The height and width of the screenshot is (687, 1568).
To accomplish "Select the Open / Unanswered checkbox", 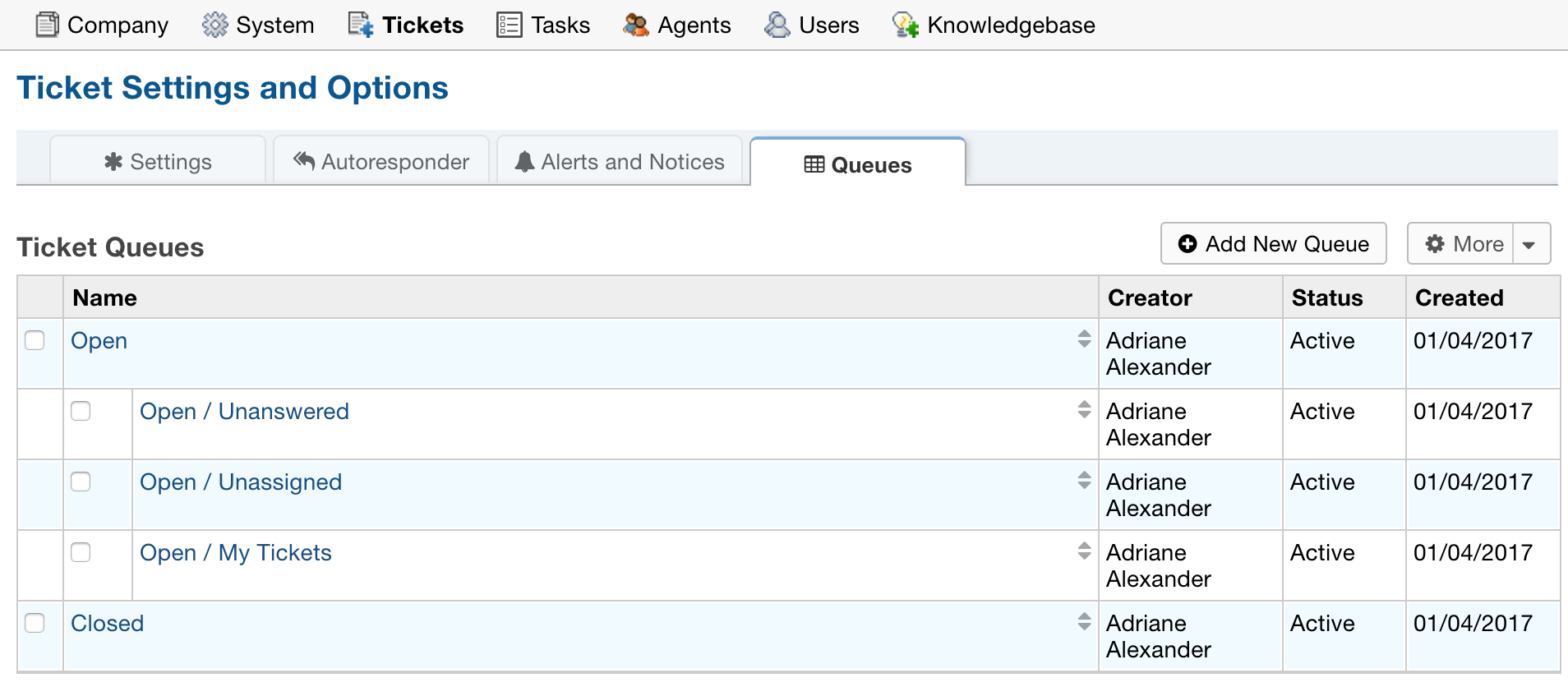I will pyautogui.click(x=81, y=411).
